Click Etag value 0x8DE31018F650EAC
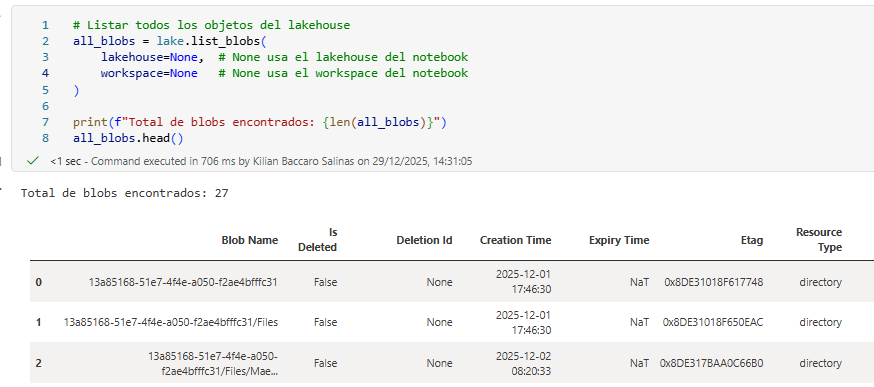The image size is (874, 387). tap(713, 322)
